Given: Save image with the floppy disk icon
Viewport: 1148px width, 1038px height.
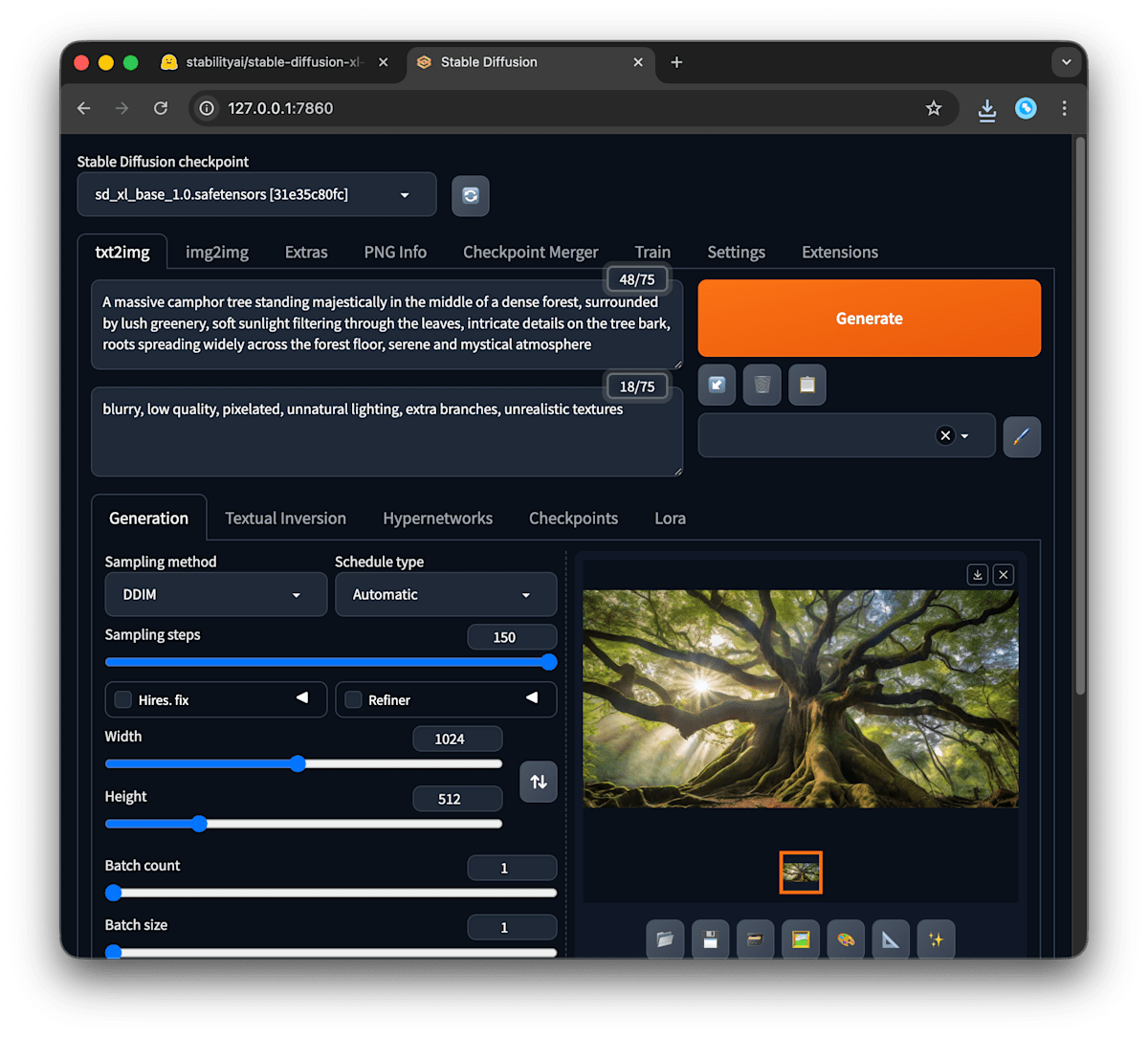Looking at the screenshot, I should [710, 939].
